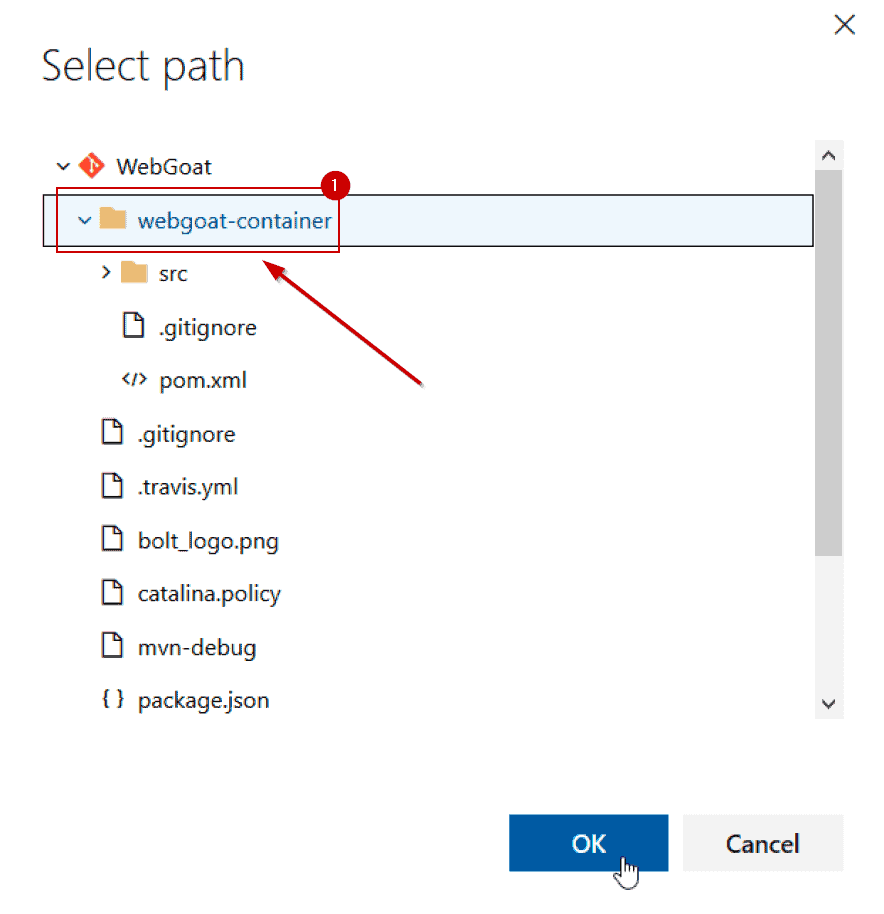Click the pom.xml code file icon
Image resolution: width=884 pixels, height=914 pixels.
point(134,380)
